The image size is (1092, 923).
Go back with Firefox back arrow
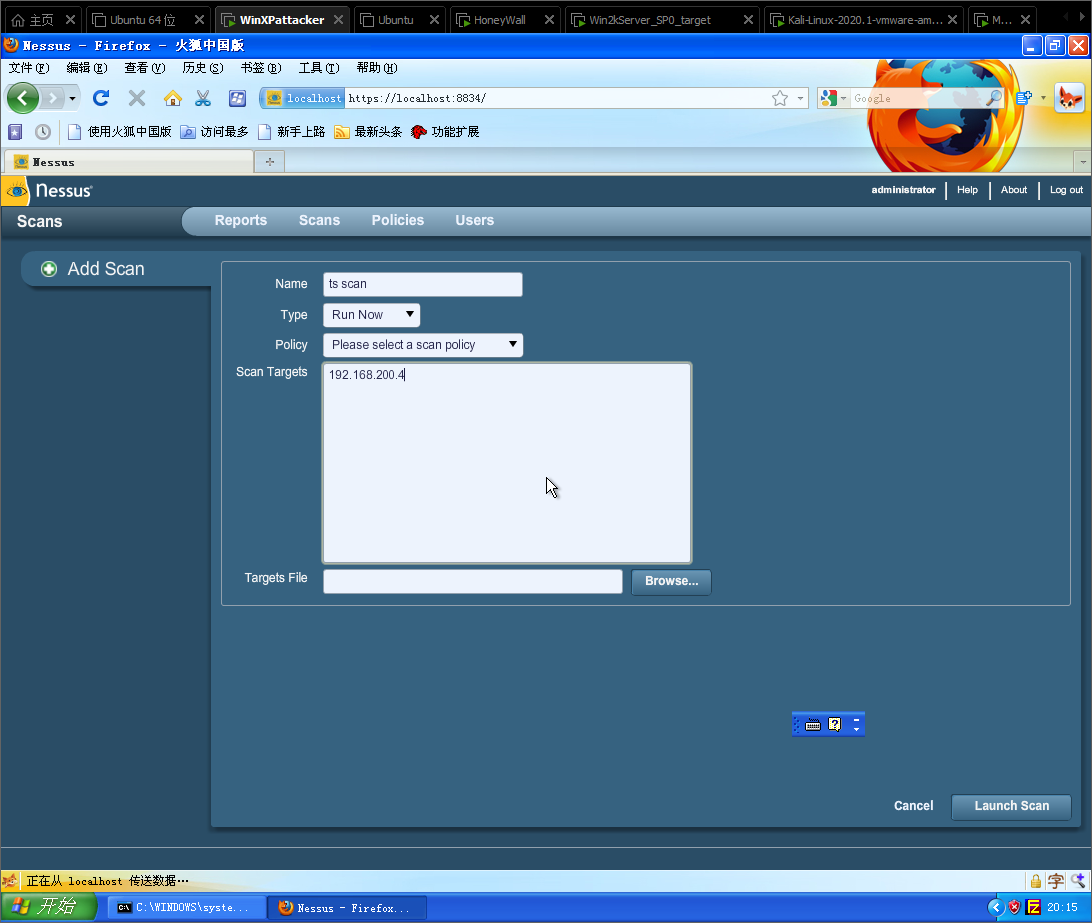pyautogui.click(x=22, y=98)
